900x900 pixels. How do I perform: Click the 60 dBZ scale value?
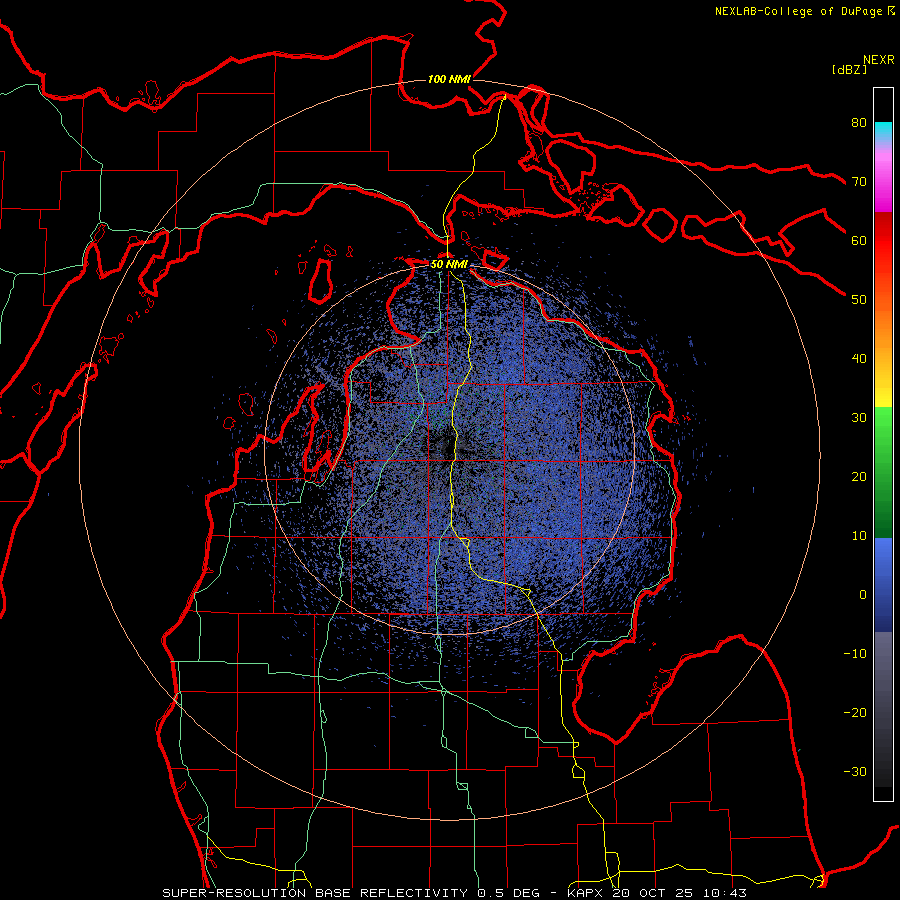pos(859,240)
